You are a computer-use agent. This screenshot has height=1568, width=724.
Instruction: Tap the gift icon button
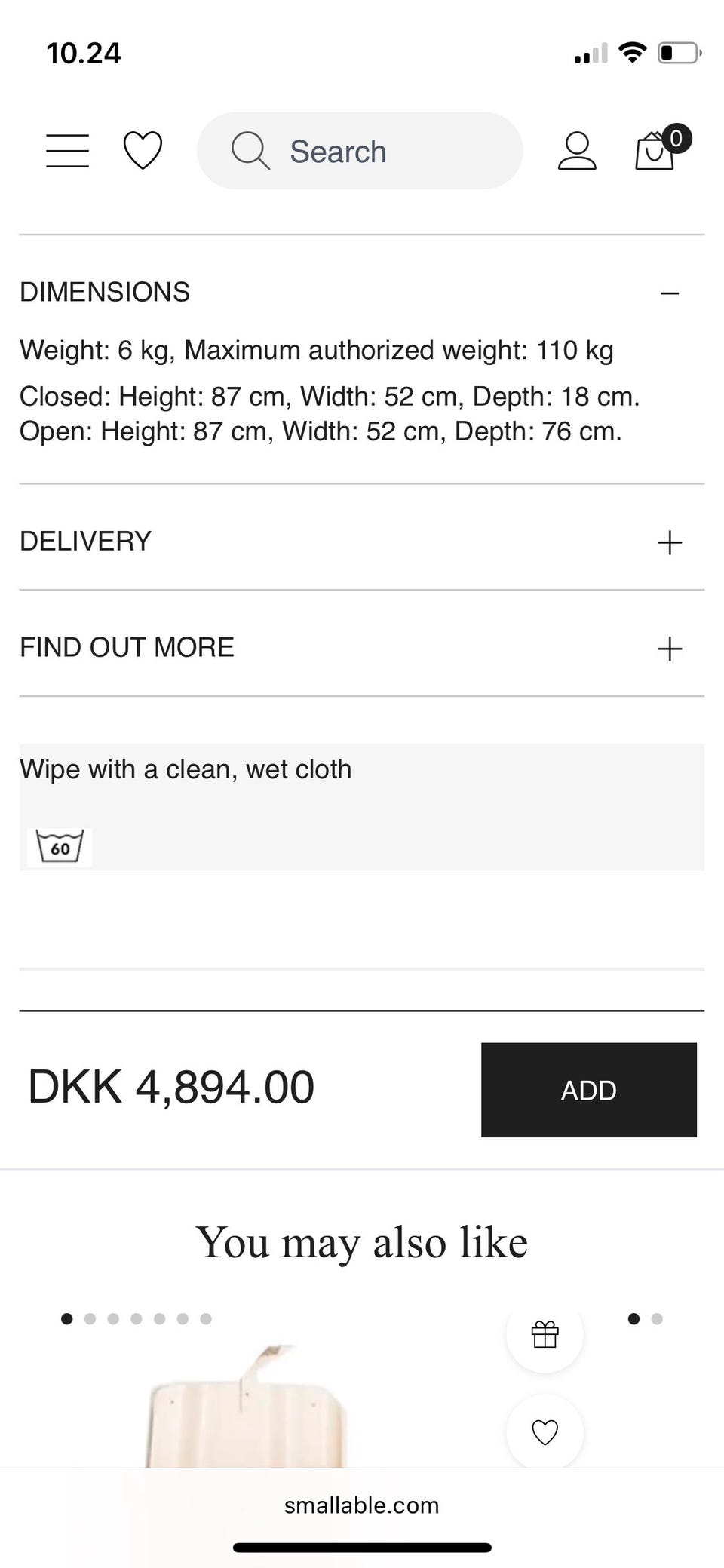pos(545,1334)
